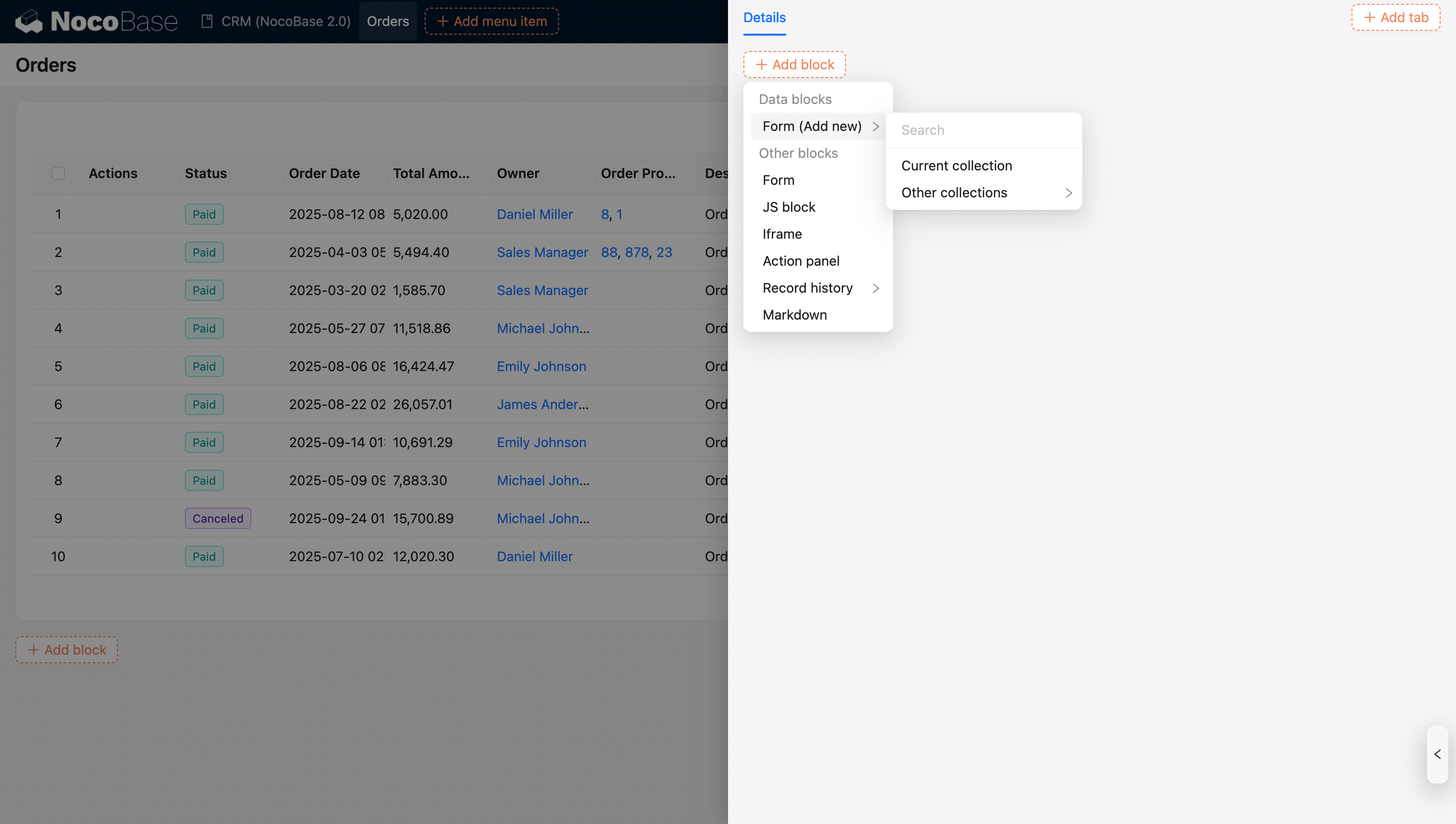
Task: Expand the Record history submenu
Action: [876, 288]
